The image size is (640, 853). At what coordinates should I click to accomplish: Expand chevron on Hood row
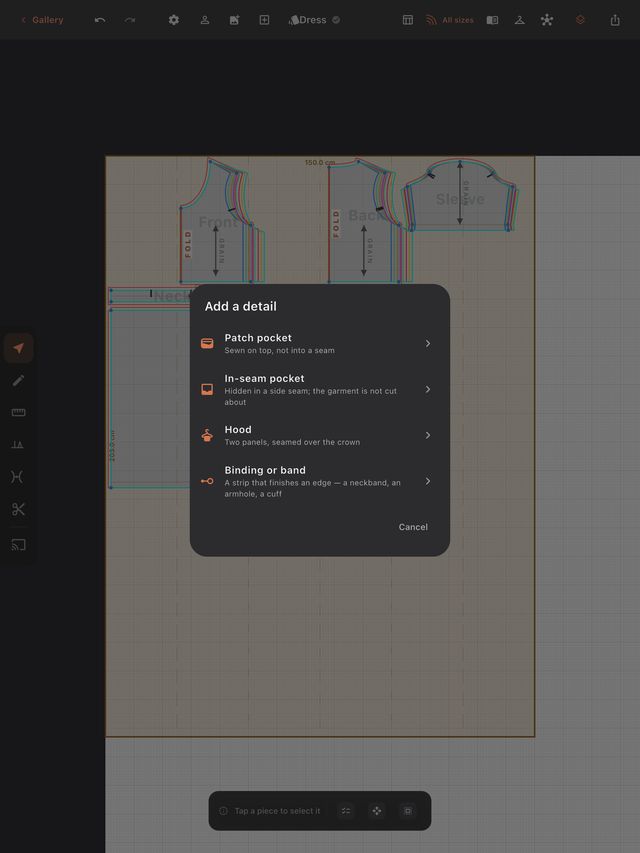coord(428,435)
